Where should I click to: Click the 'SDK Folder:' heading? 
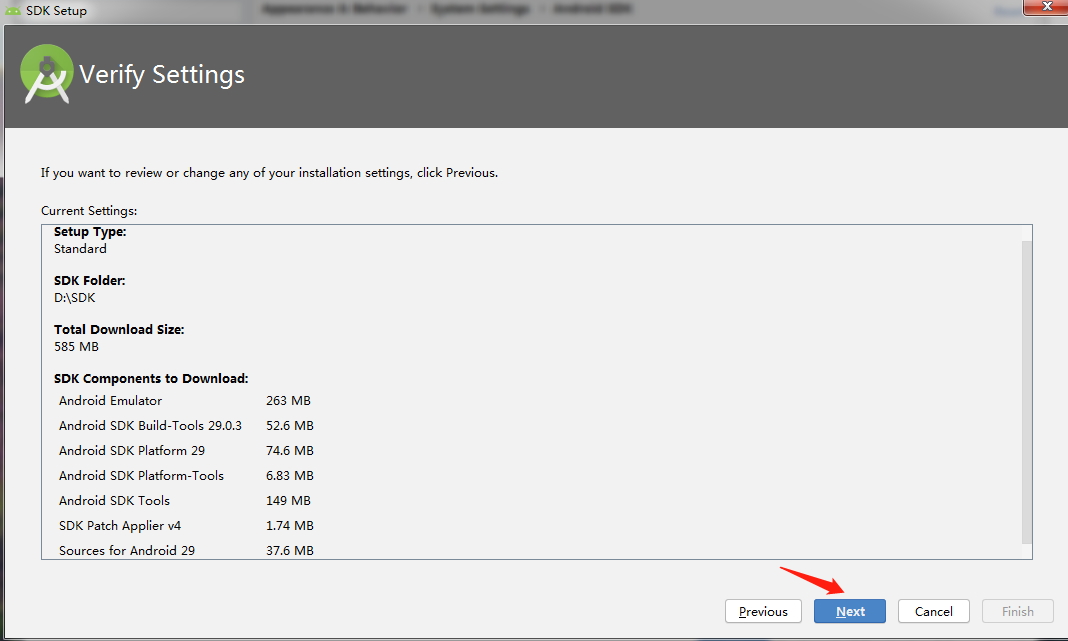tap(89, 281)
